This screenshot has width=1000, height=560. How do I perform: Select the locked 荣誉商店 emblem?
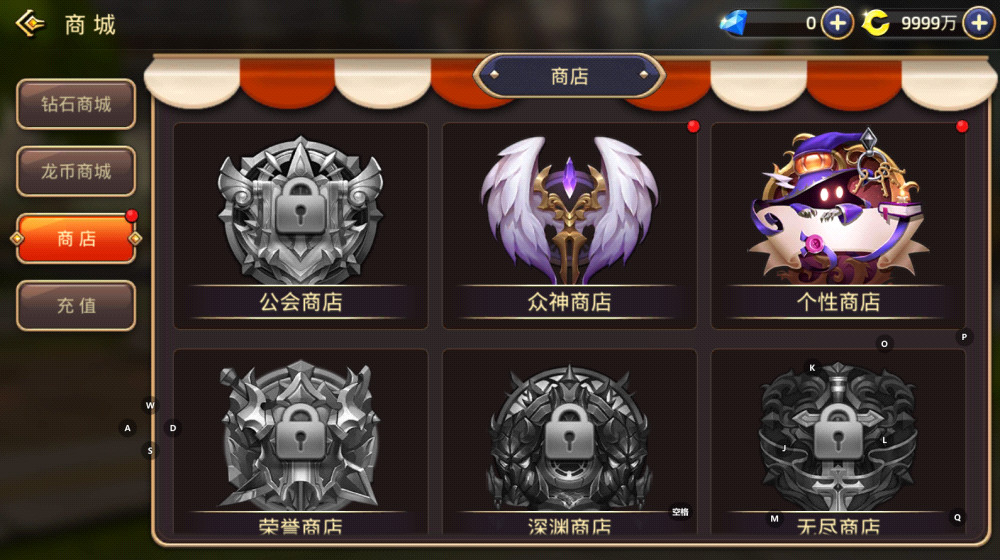point(300,437)
